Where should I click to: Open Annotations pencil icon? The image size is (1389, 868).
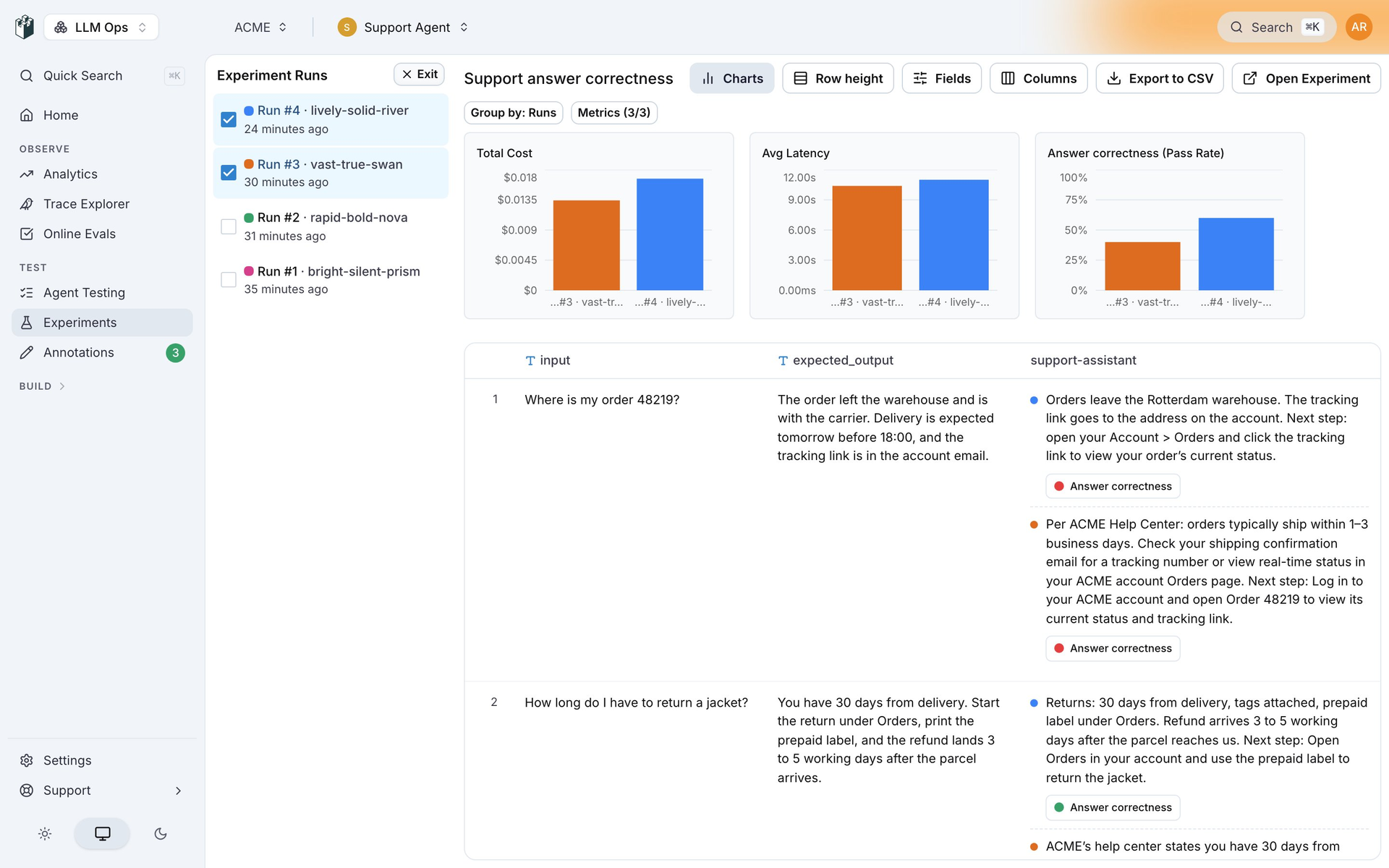27,352
